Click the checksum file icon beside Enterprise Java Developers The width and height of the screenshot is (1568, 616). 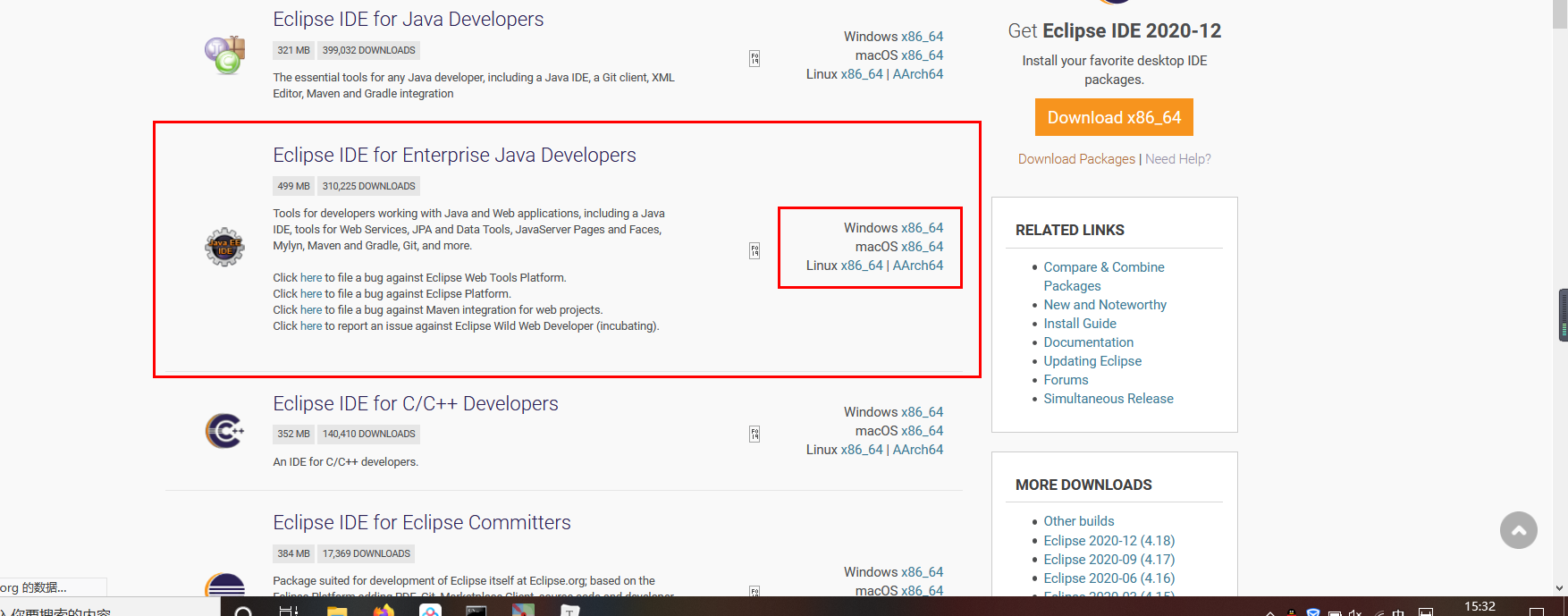tap(754, 251)
